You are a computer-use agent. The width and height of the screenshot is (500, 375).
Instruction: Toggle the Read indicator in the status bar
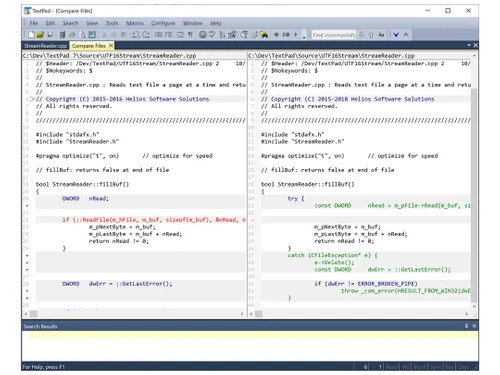[x=392, y=367]
